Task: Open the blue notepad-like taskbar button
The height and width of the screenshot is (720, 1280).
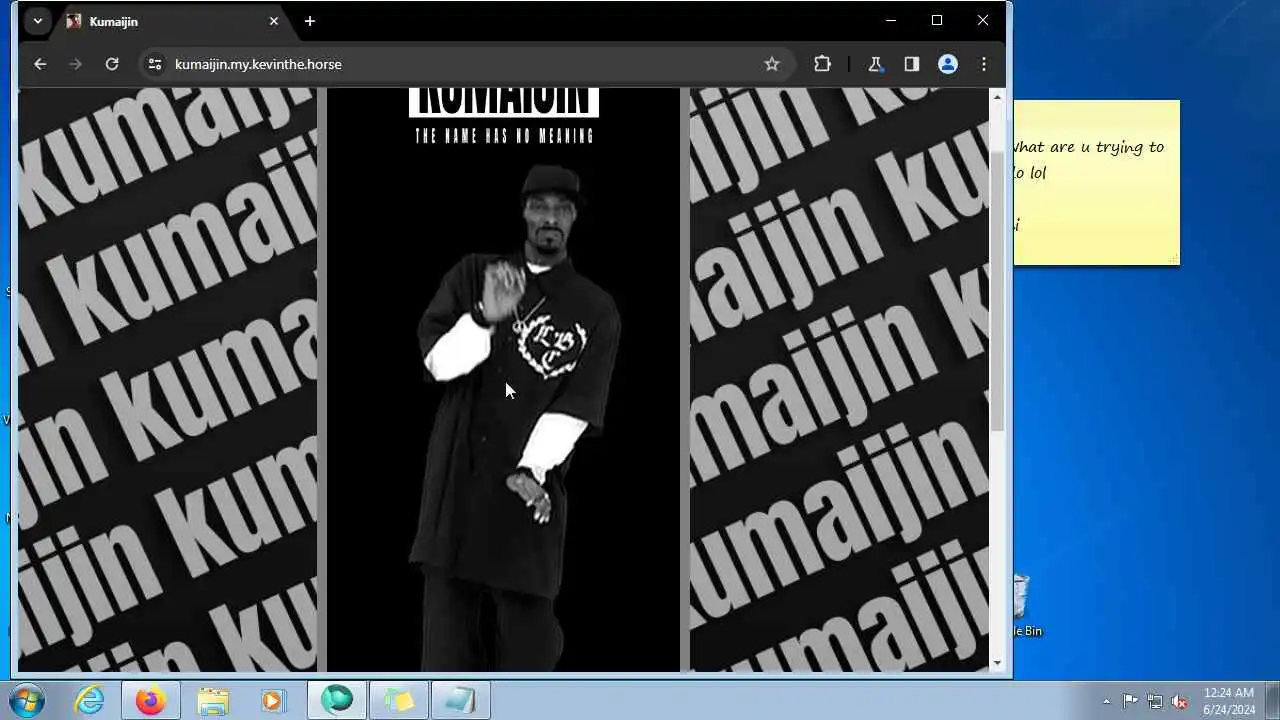Action: (461, 701)
